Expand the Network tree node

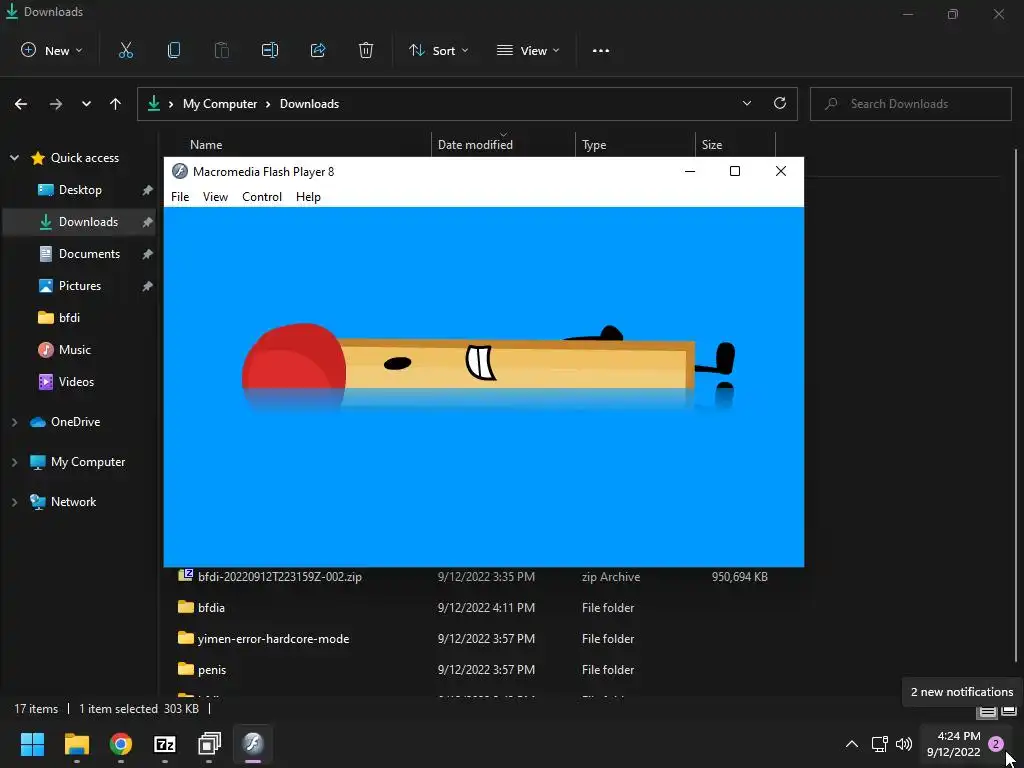[x=14, y=502]
